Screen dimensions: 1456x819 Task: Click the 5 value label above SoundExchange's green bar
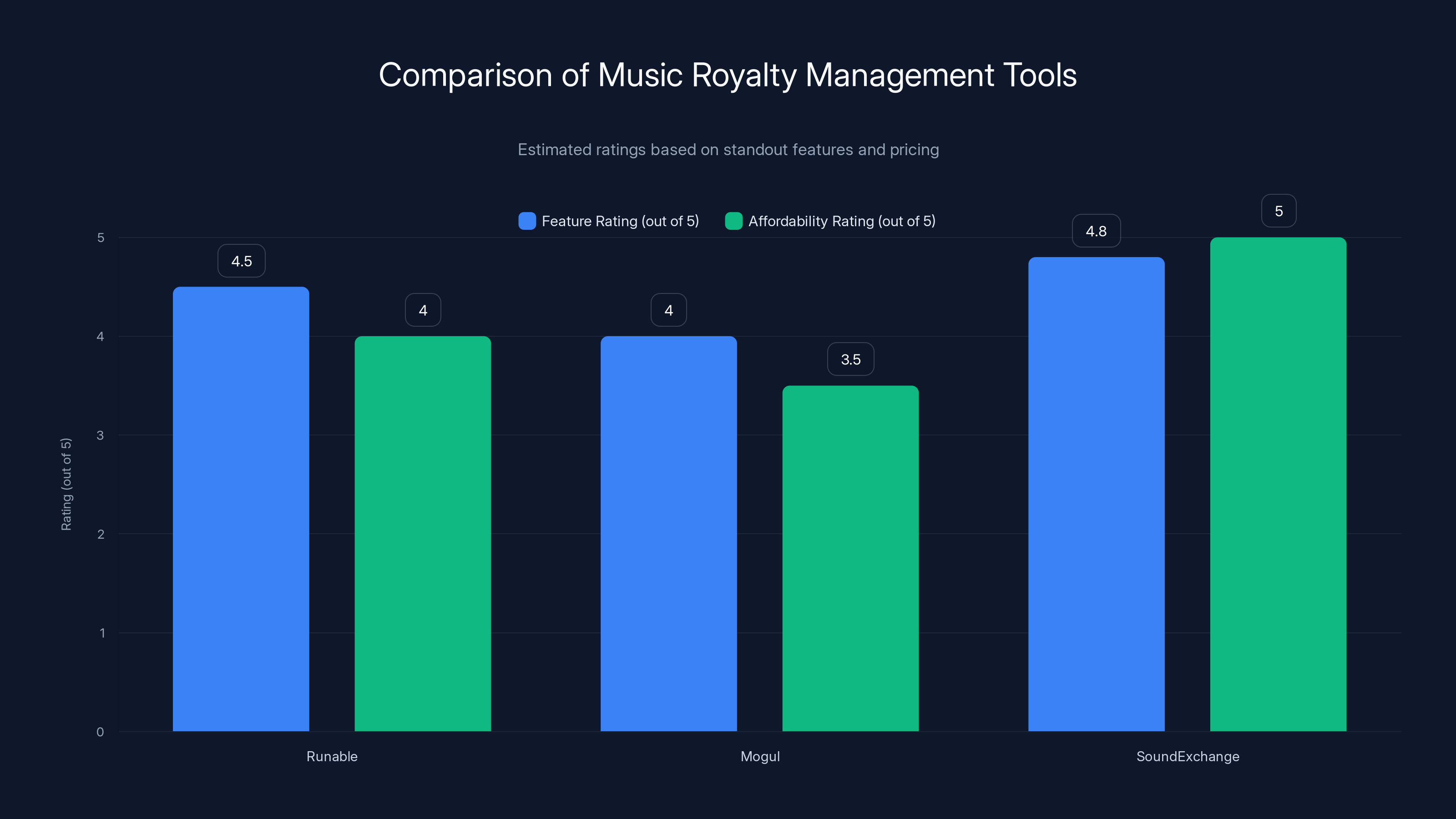1278,210
